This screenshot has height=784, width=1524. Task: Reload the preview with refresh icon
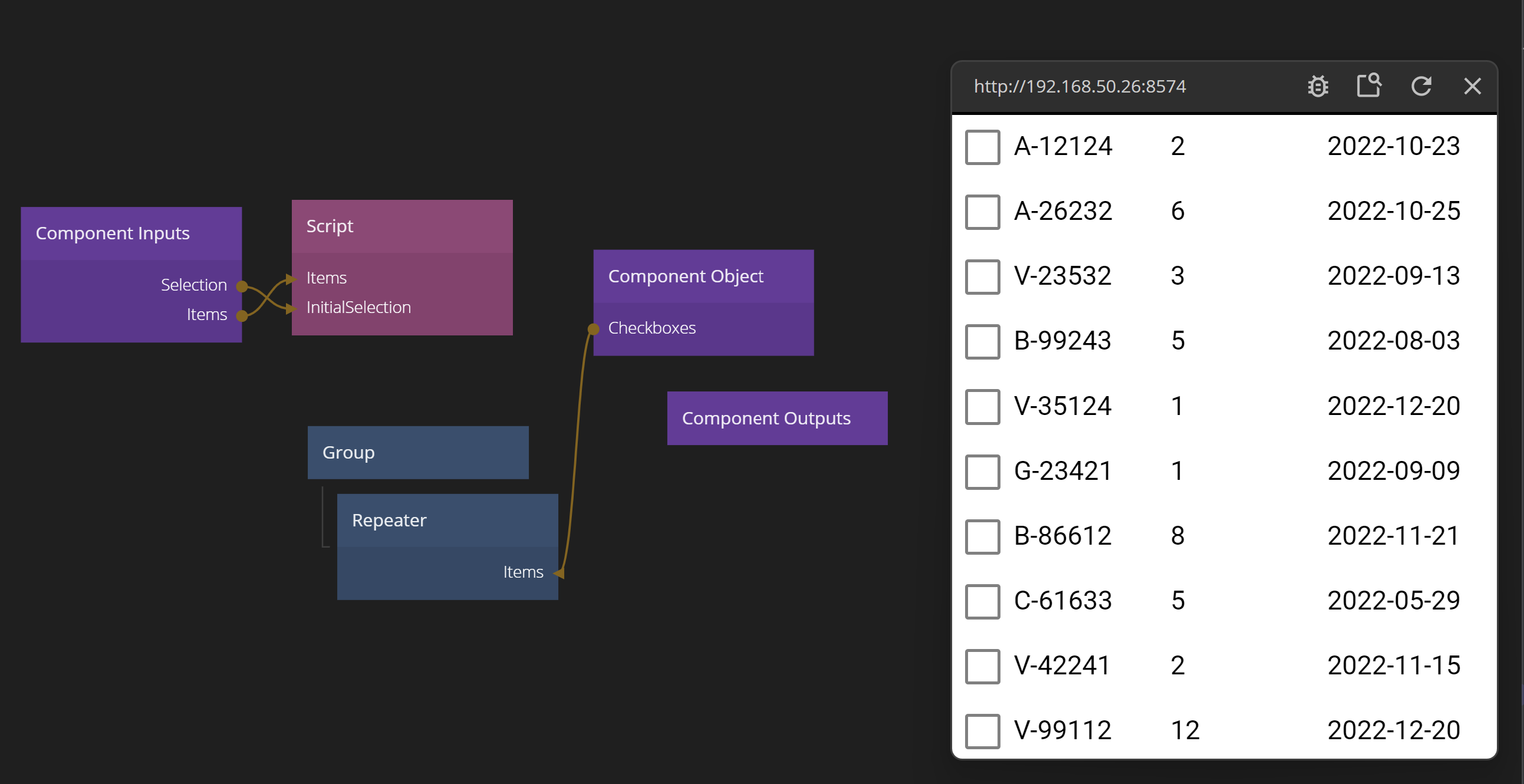click(x=1421, y=87)
